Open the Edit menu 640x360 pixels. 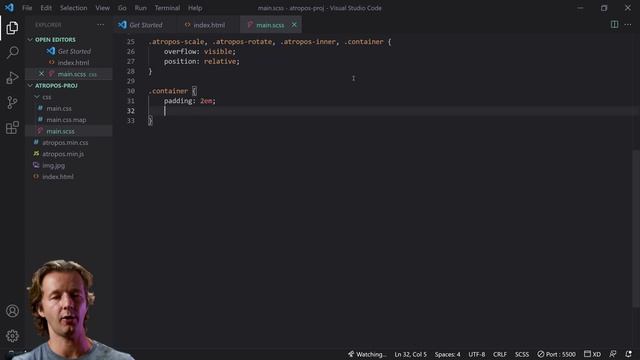tap(46, 8)
